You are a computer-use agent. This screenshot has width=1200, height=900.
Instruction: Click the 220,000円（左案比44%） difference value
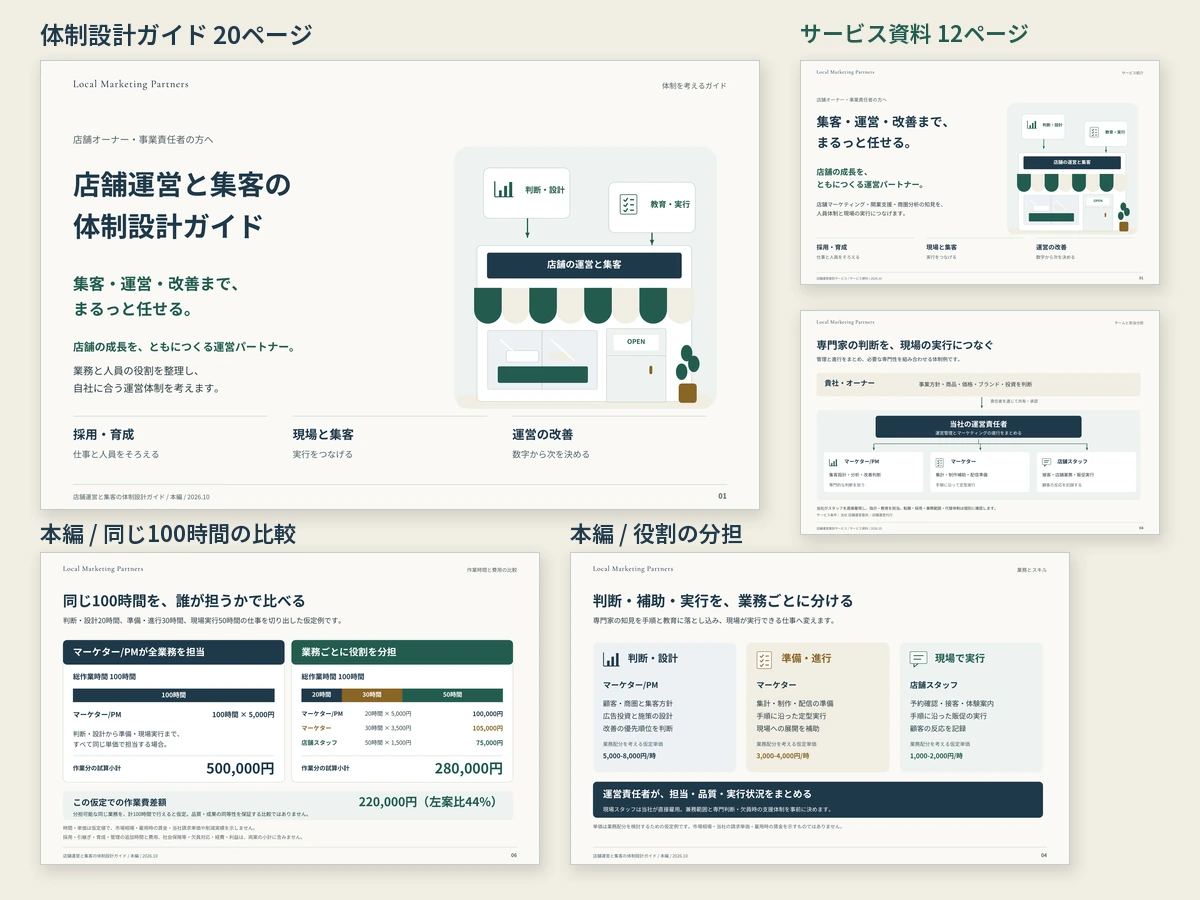point(428,802)
